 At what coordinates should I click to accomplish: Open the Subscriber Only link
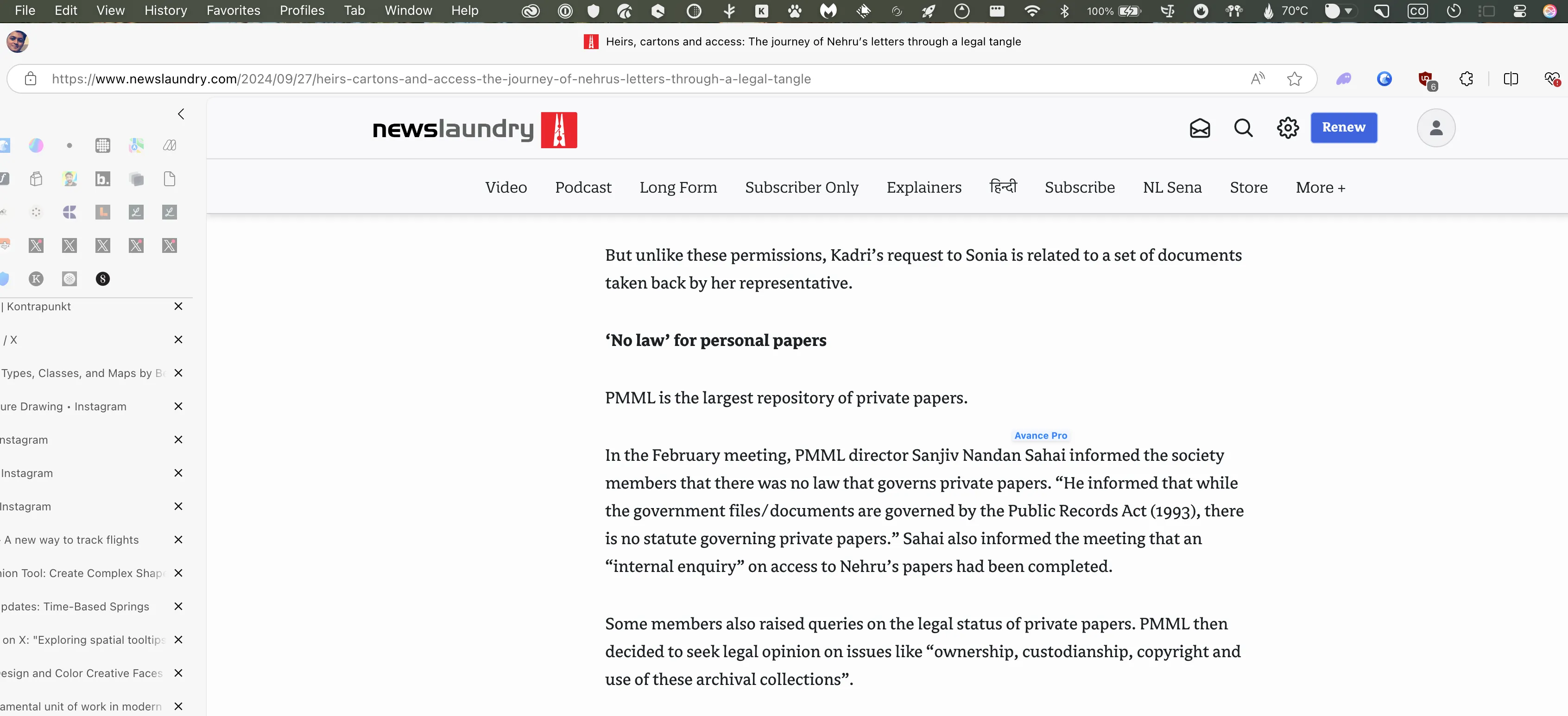coord(801,188)
